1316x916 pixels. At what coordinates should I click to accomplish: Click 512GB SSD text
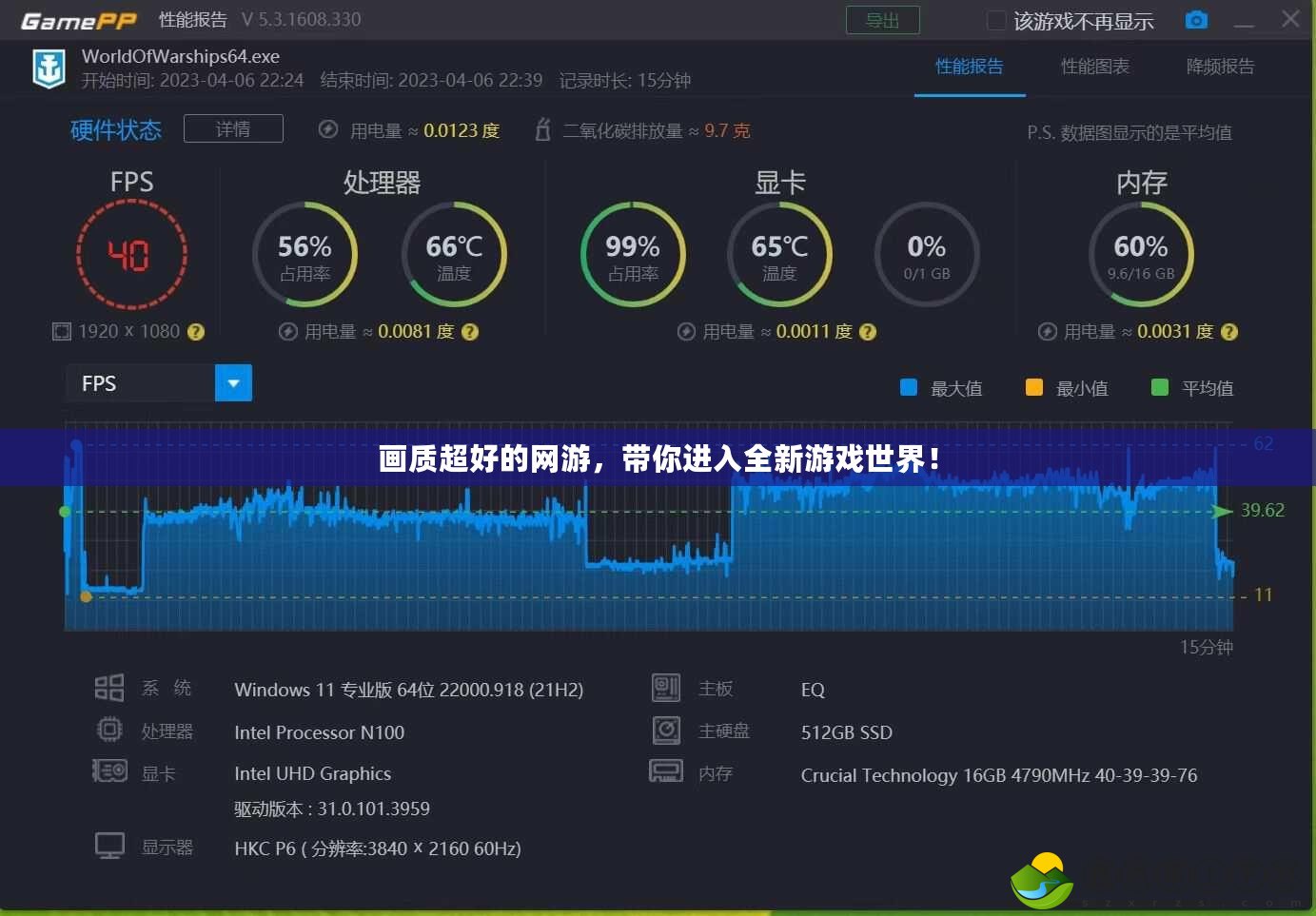[847, 732]
